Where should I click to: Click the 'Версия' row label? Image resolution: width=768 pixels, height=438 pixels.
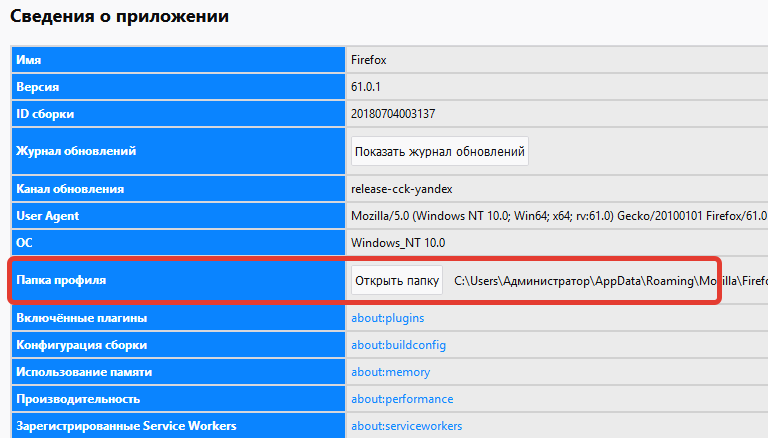37,87
